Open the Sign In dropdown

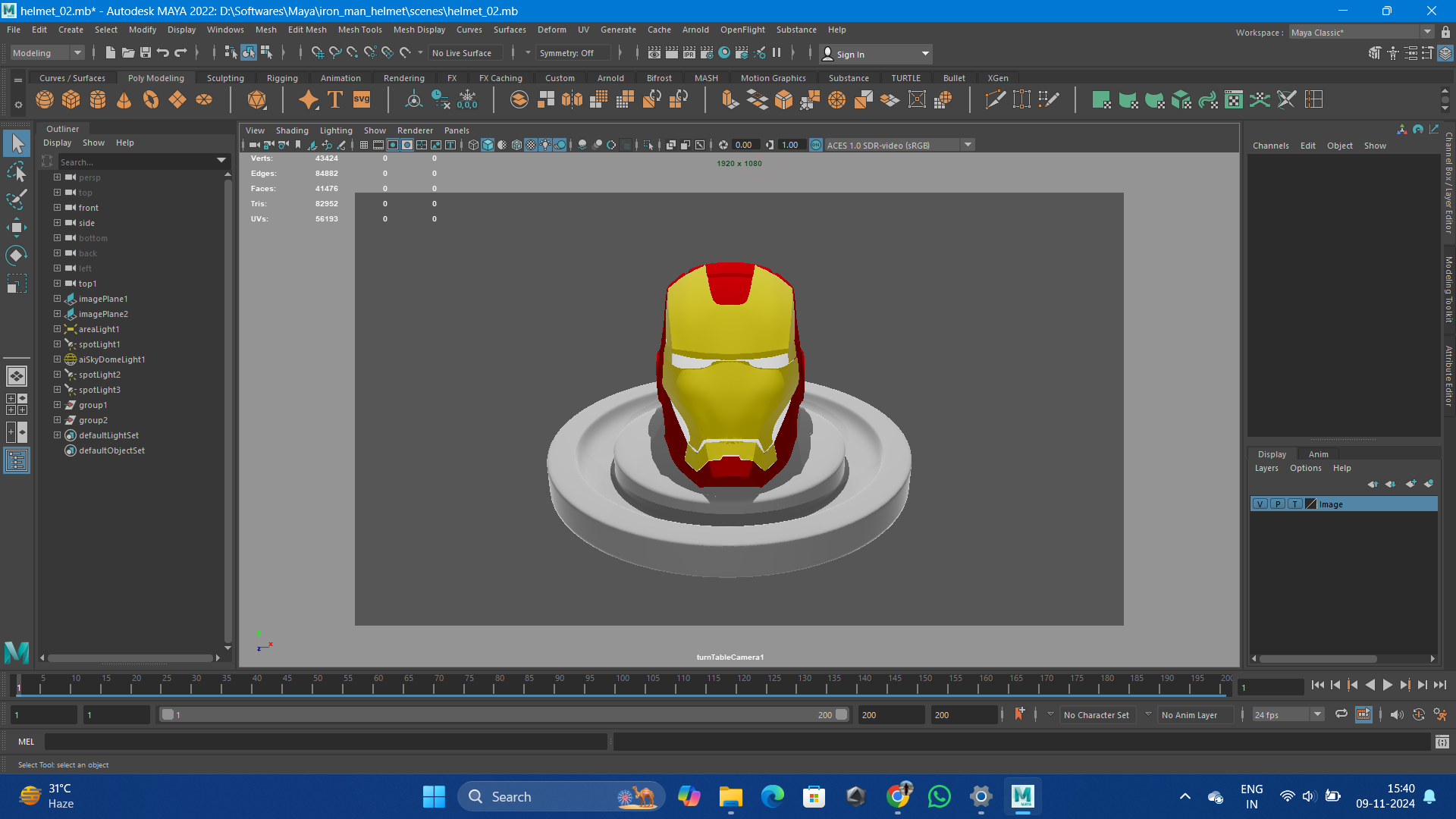click(876, 54)
